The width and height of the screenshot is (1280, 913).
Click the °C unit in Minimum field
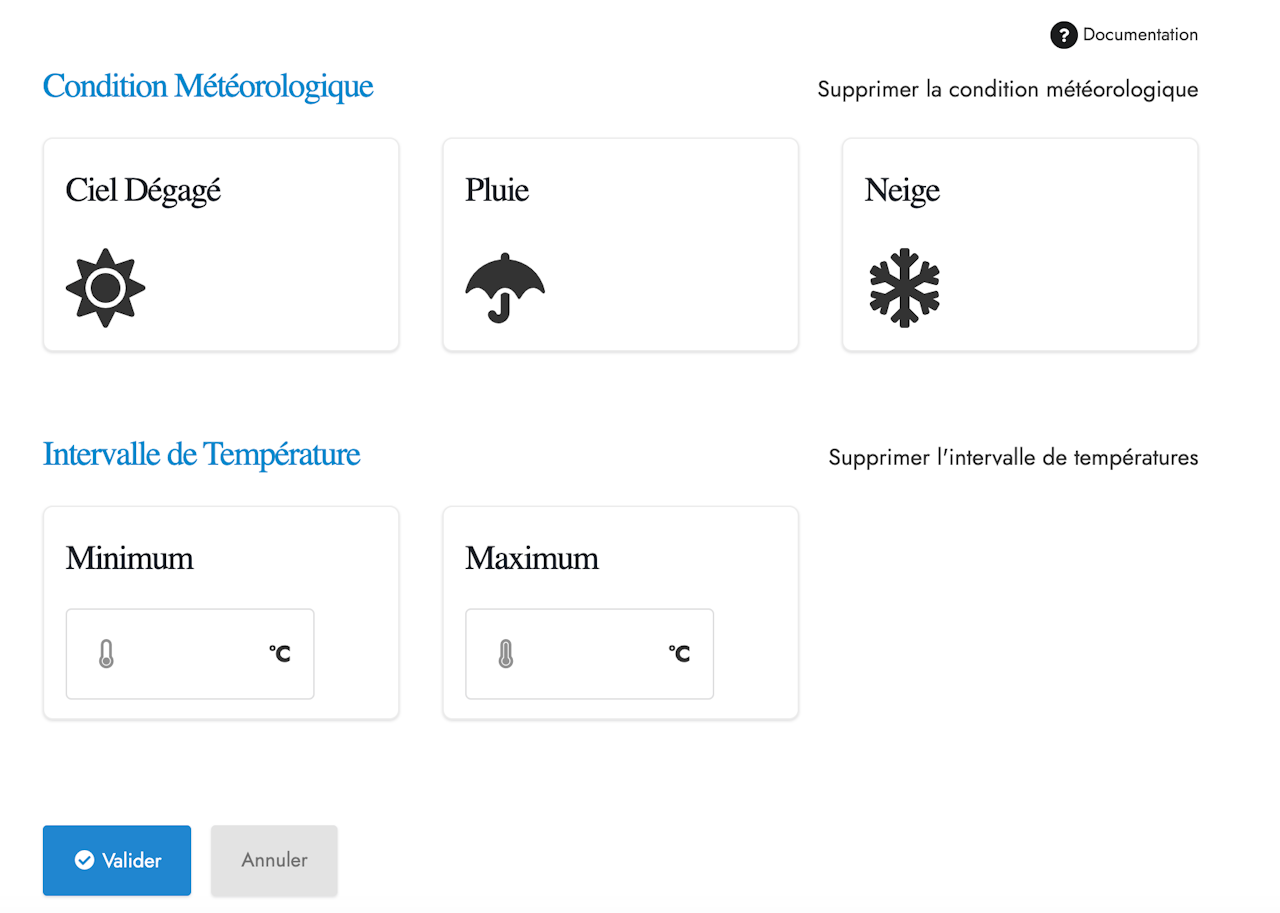click(x=280, y=654)
